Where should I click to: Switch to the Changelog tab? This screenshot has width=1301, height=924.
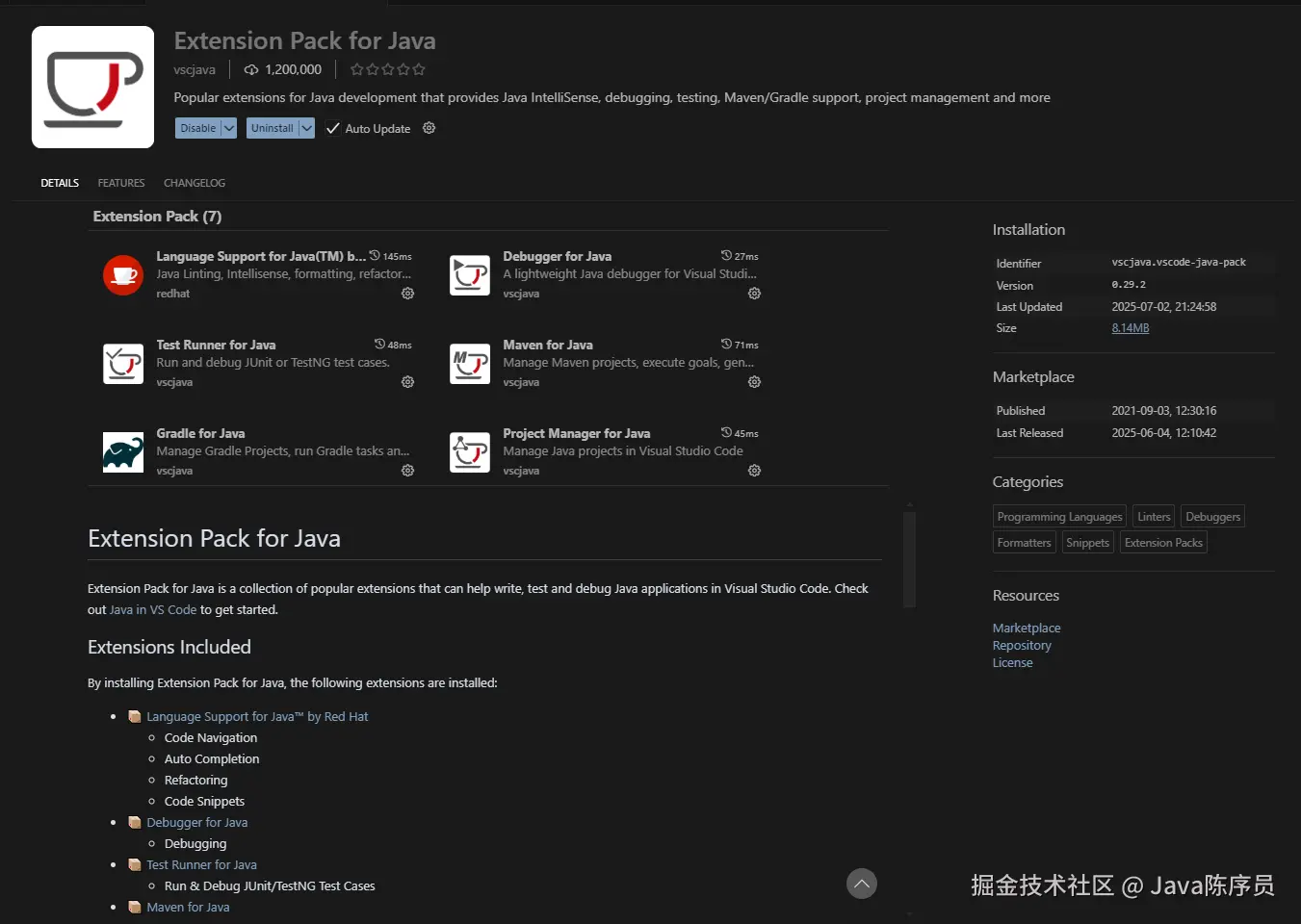pos(195,183)
